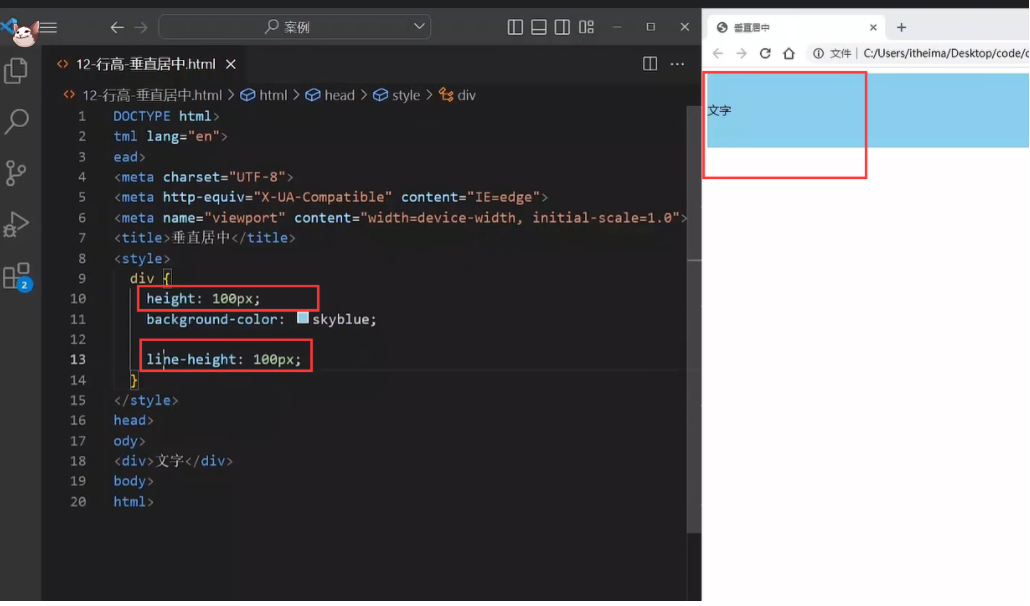This screenshot has height=606, width=1030.
Task: Go back in VS Code navigation
Action: click(117, 28)
